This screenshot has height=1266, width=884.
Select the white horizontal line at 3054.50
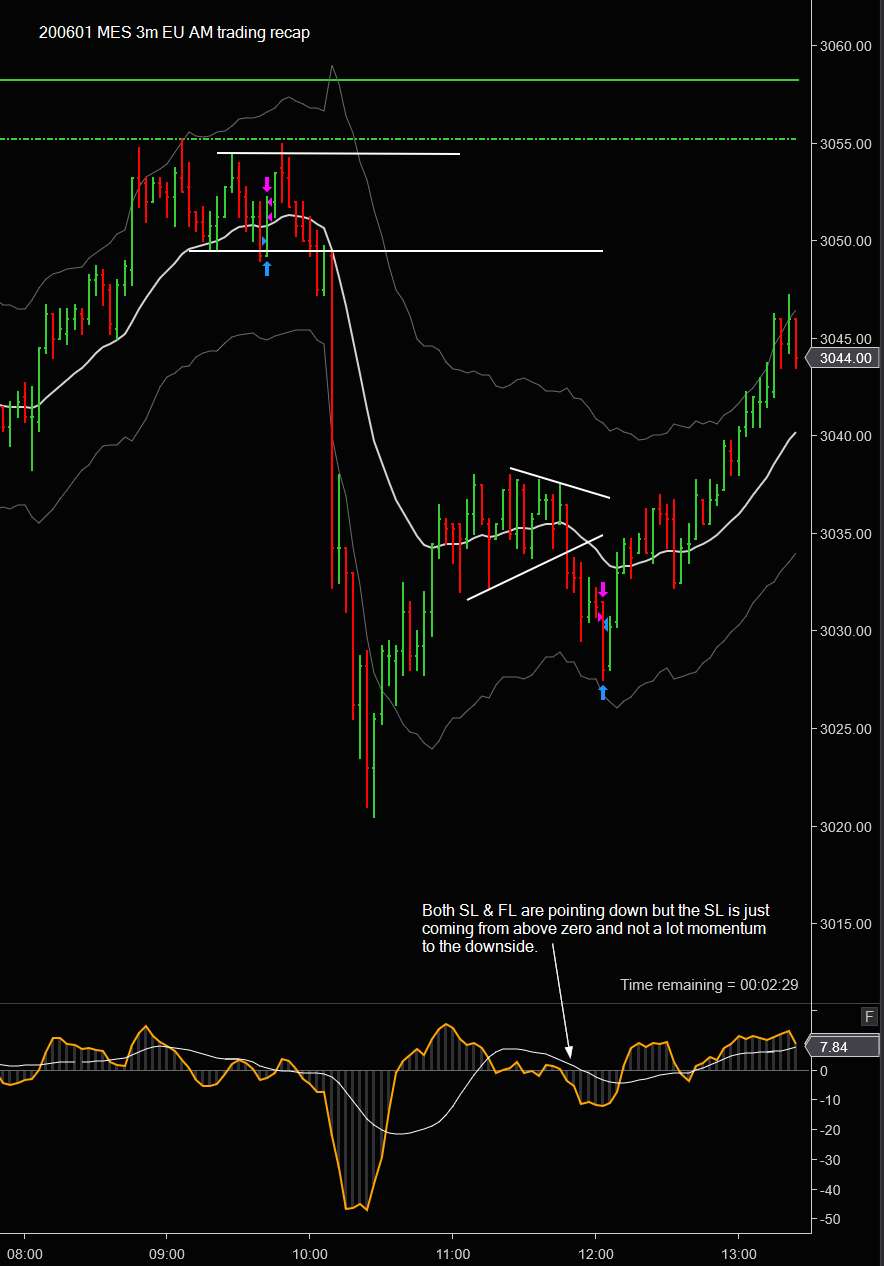pyautogui.click(x=338, y=154)
